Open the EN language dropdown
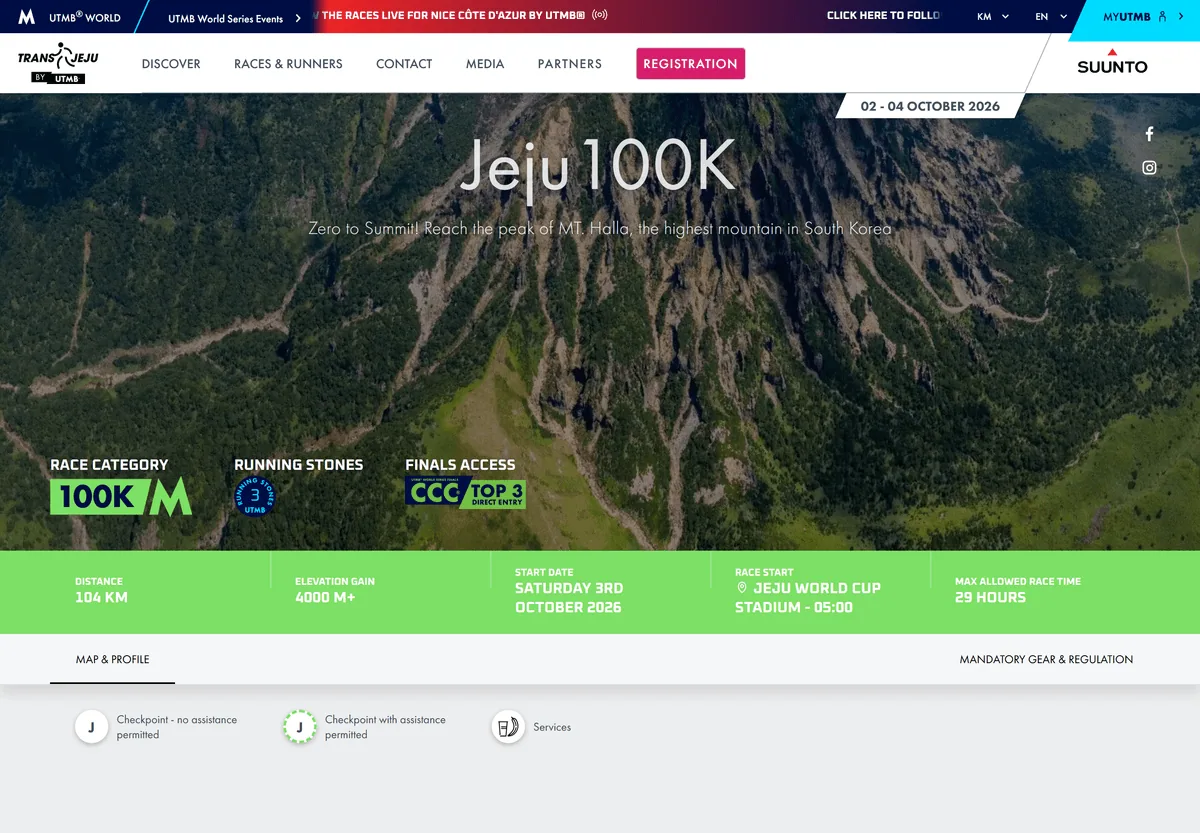This screenshot has height=833, width=1200. pyautogui.click(x=1051, y=17)
